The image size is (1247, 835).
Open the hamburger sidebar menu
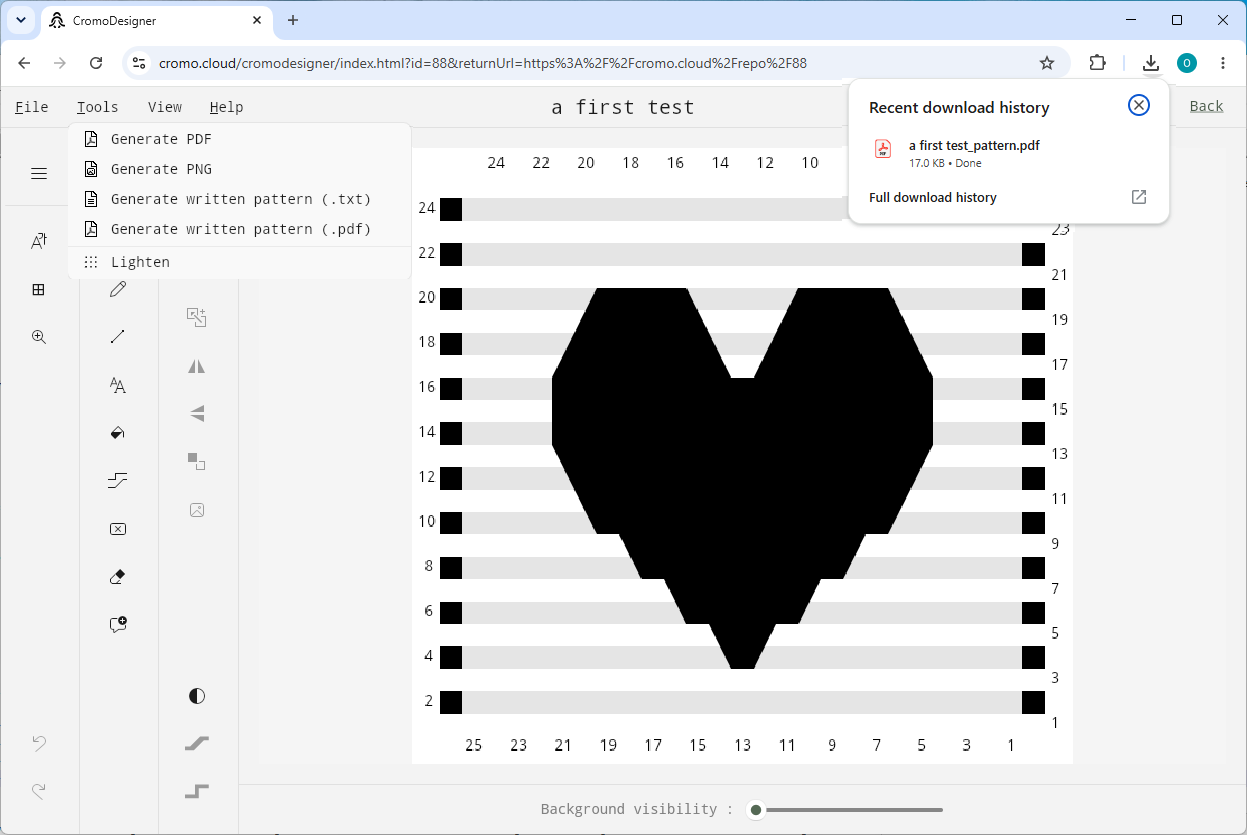pos(39,174)
